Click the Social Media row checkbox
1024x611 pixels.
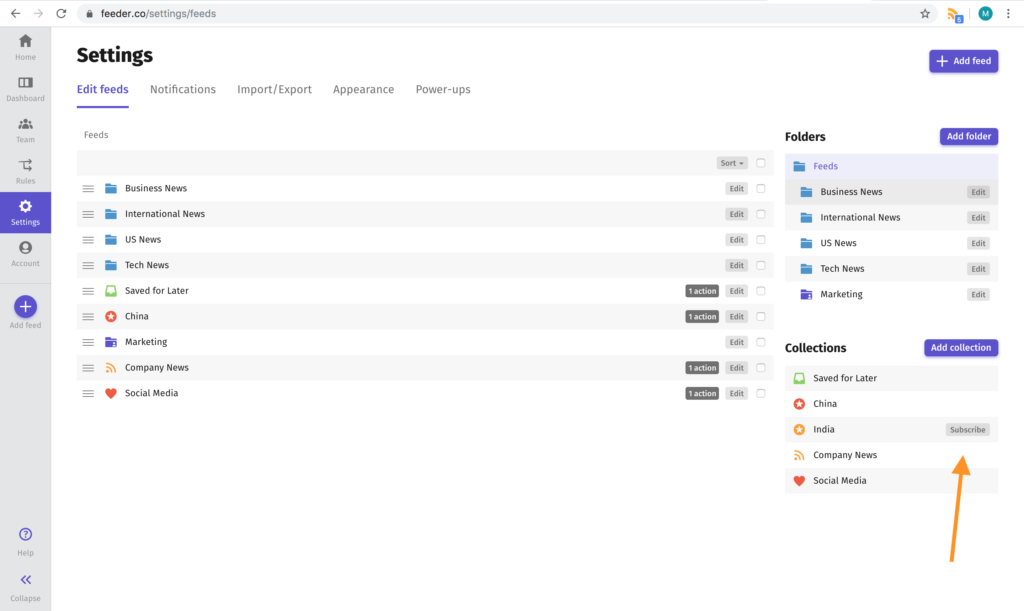pyautogui.click(x=761, y=393)
